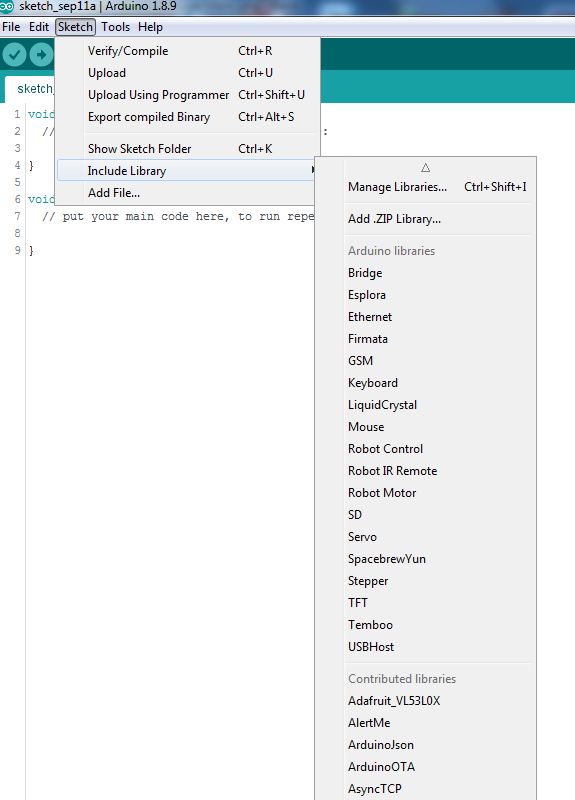575x800 pixels.
Task: Expand Include Library submenu arrow
Action: pos(312,170)
